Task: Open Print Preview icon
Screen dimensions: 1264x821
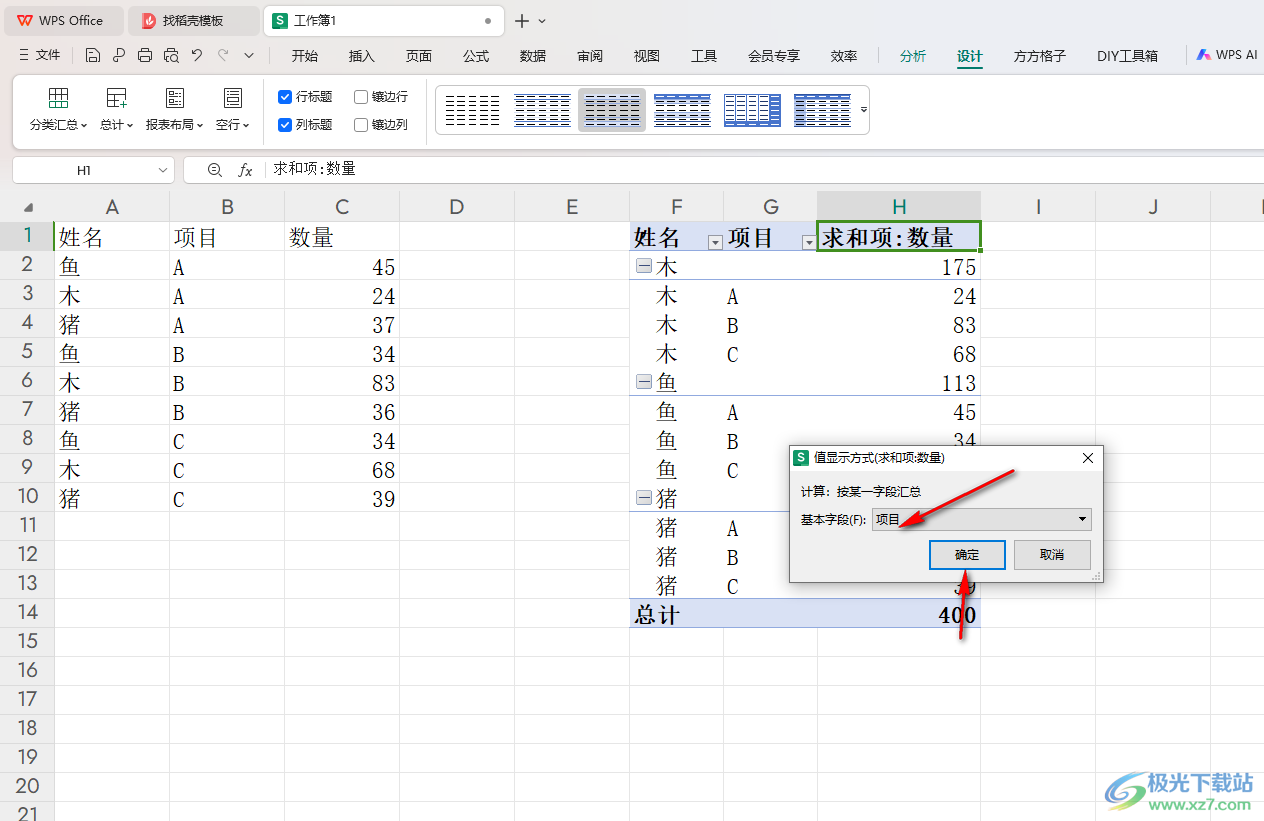Action: click(171, 55)
